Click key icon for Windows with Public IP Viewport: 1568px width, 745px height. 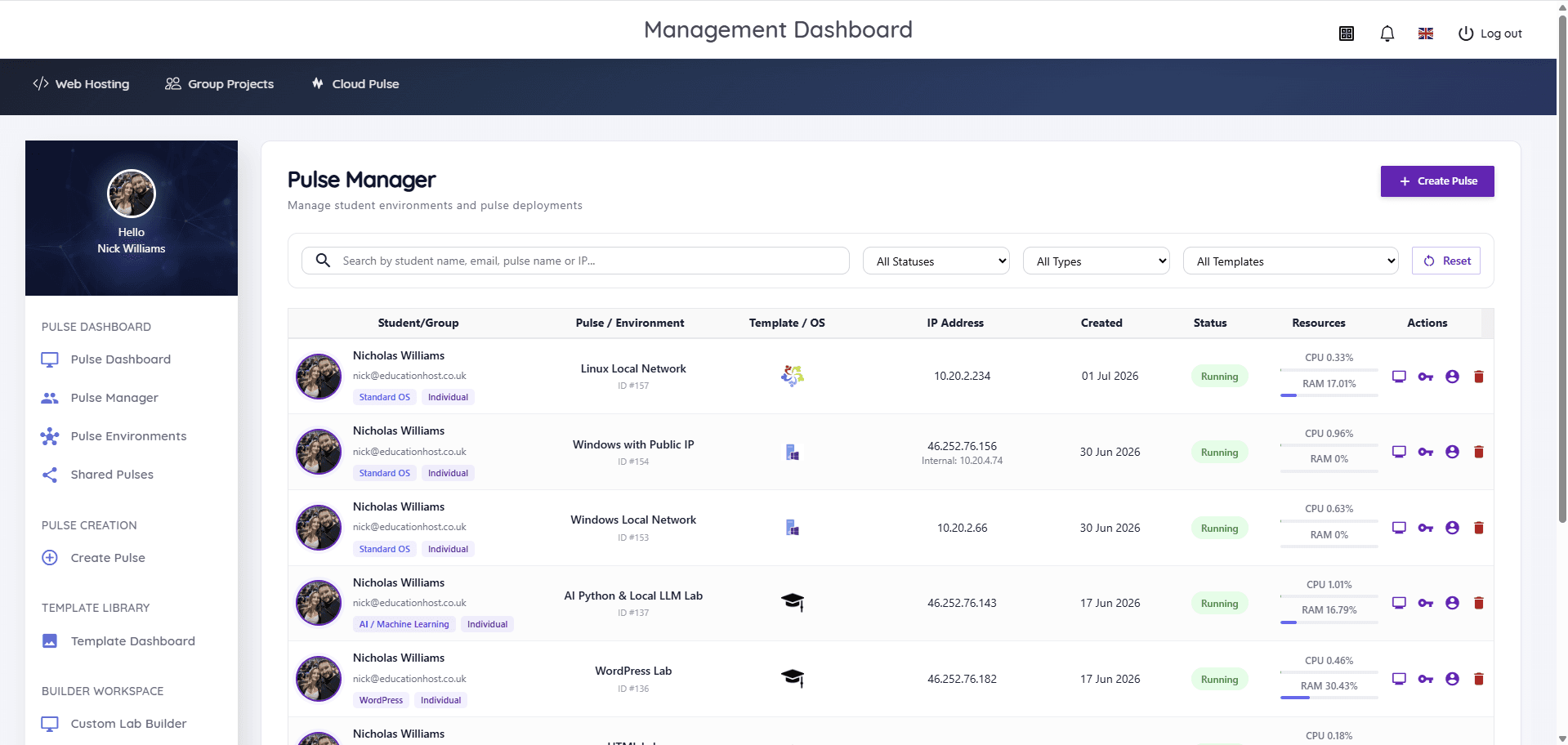(1426, 452)
